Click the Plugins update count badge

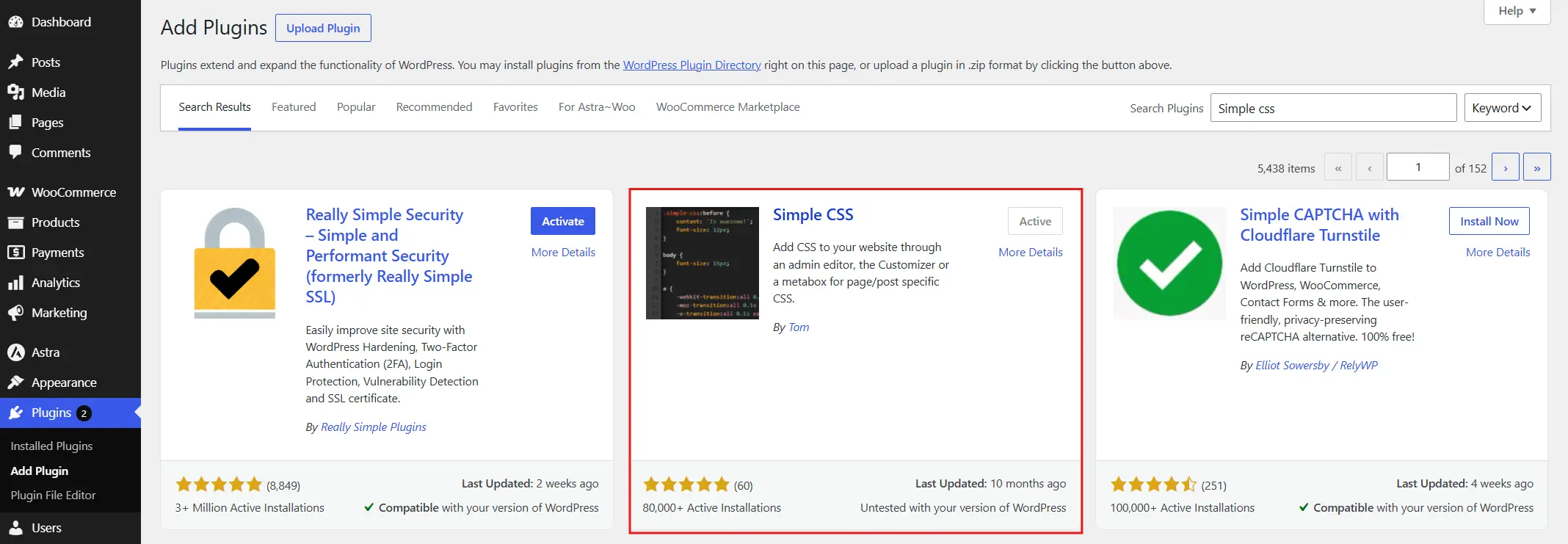(x=84, y=413)
